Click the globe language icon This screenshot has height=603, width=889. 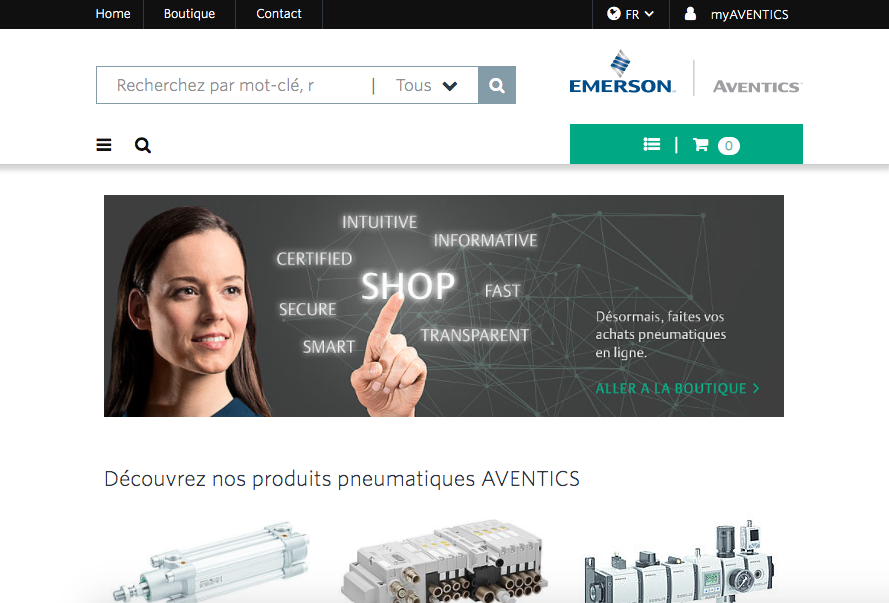(613, 14)
